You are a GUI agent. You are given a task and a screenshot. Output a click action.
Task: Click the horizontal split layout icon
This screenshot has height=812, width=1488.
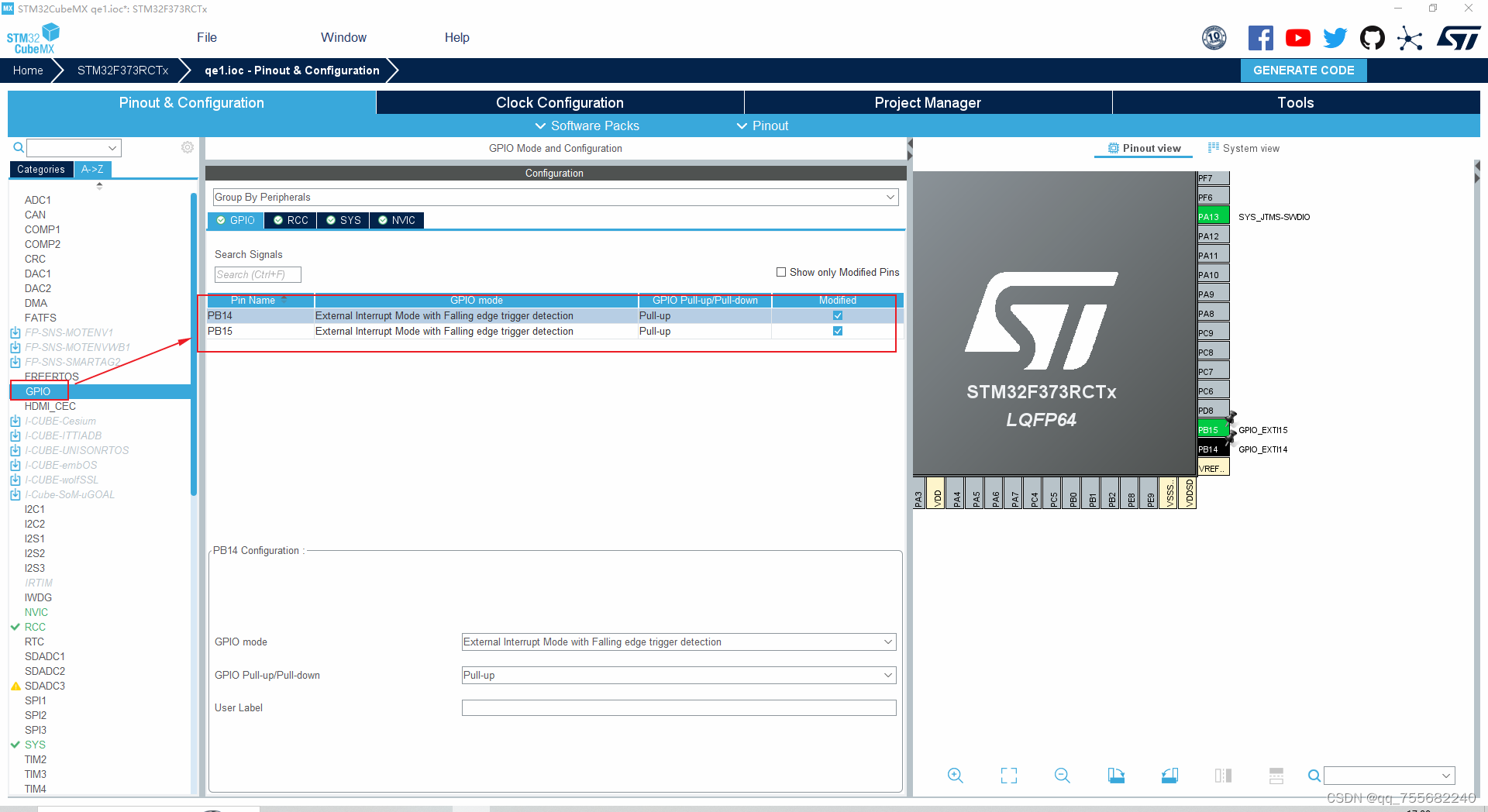1276,776
